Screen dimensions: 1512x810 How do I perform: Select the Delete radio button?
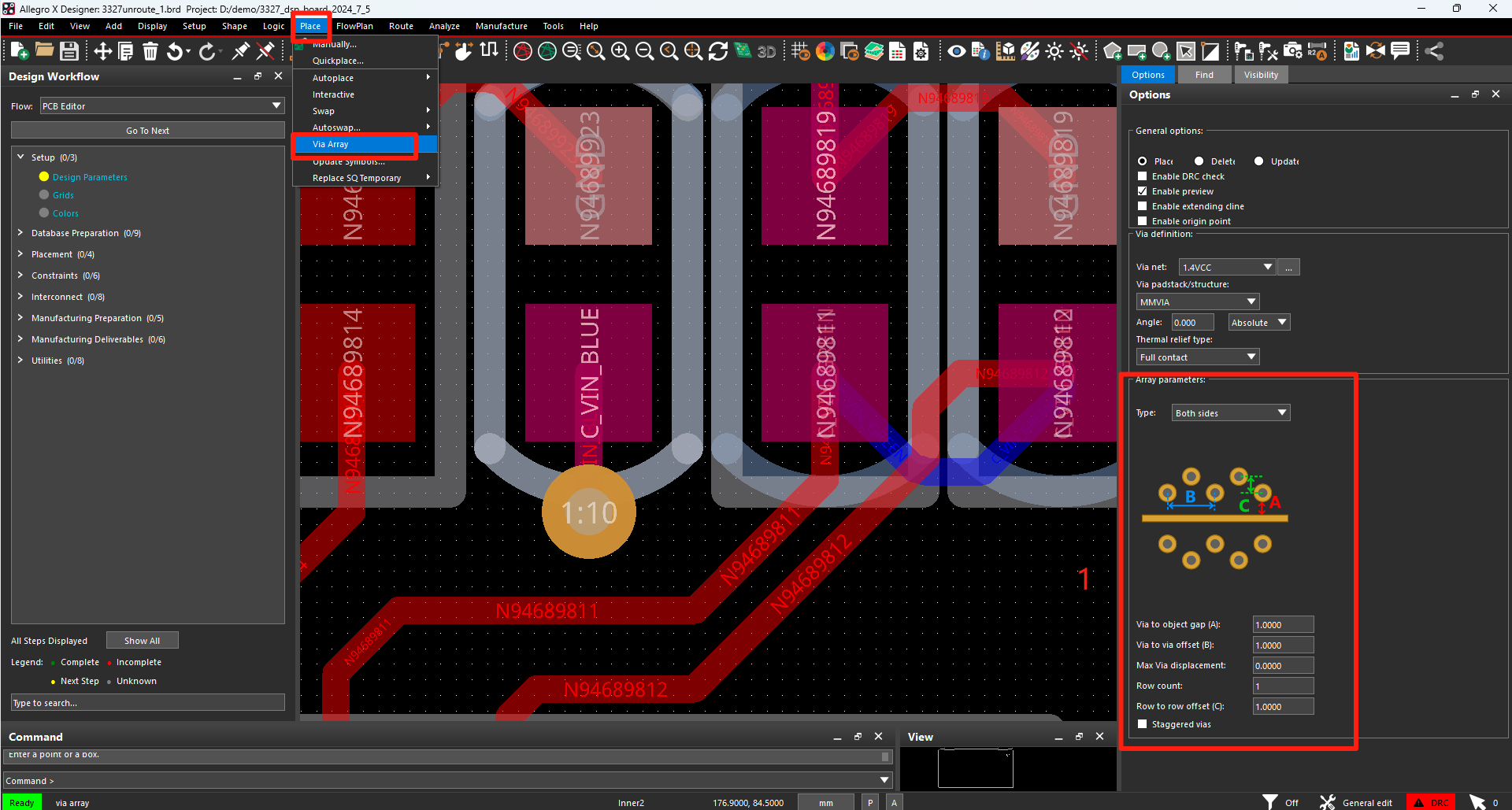pos(1199,161)
